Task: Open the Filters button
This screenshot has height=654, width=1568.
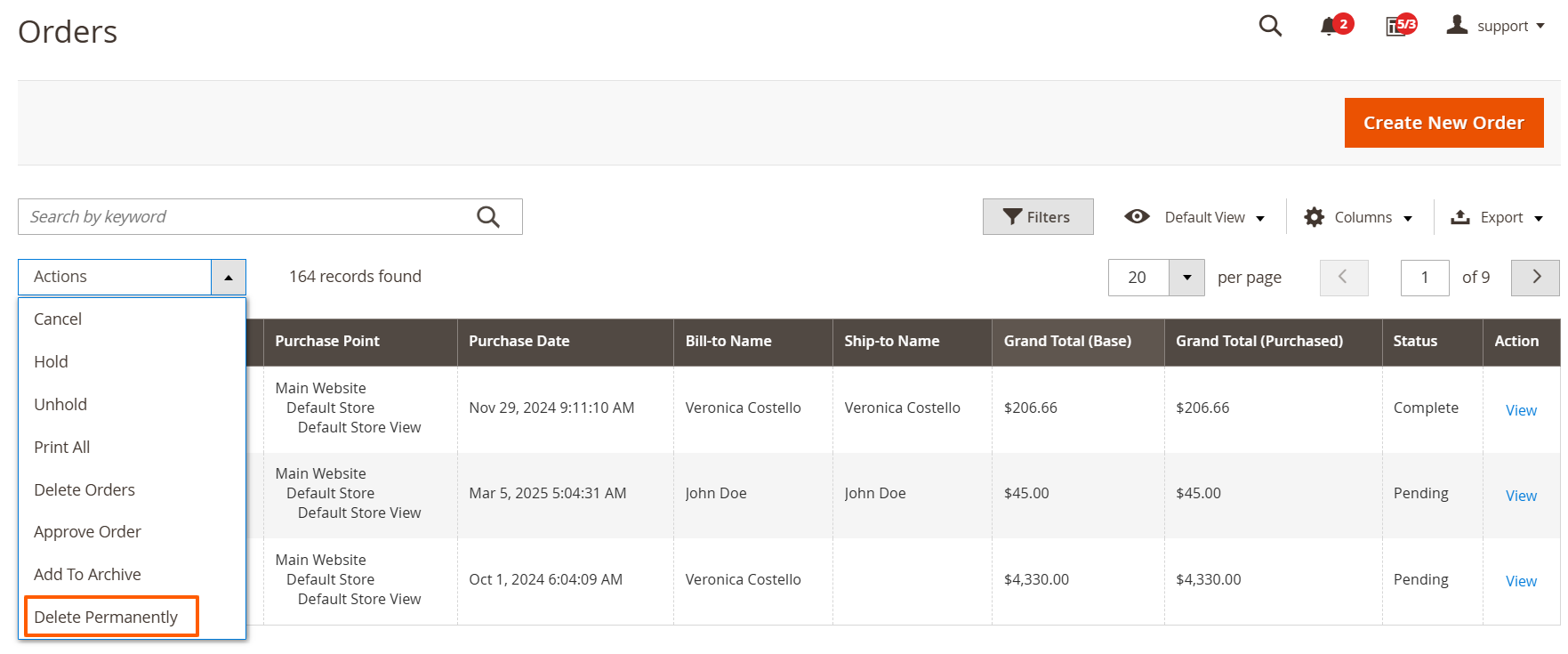Action: (x=1038, y=217)
